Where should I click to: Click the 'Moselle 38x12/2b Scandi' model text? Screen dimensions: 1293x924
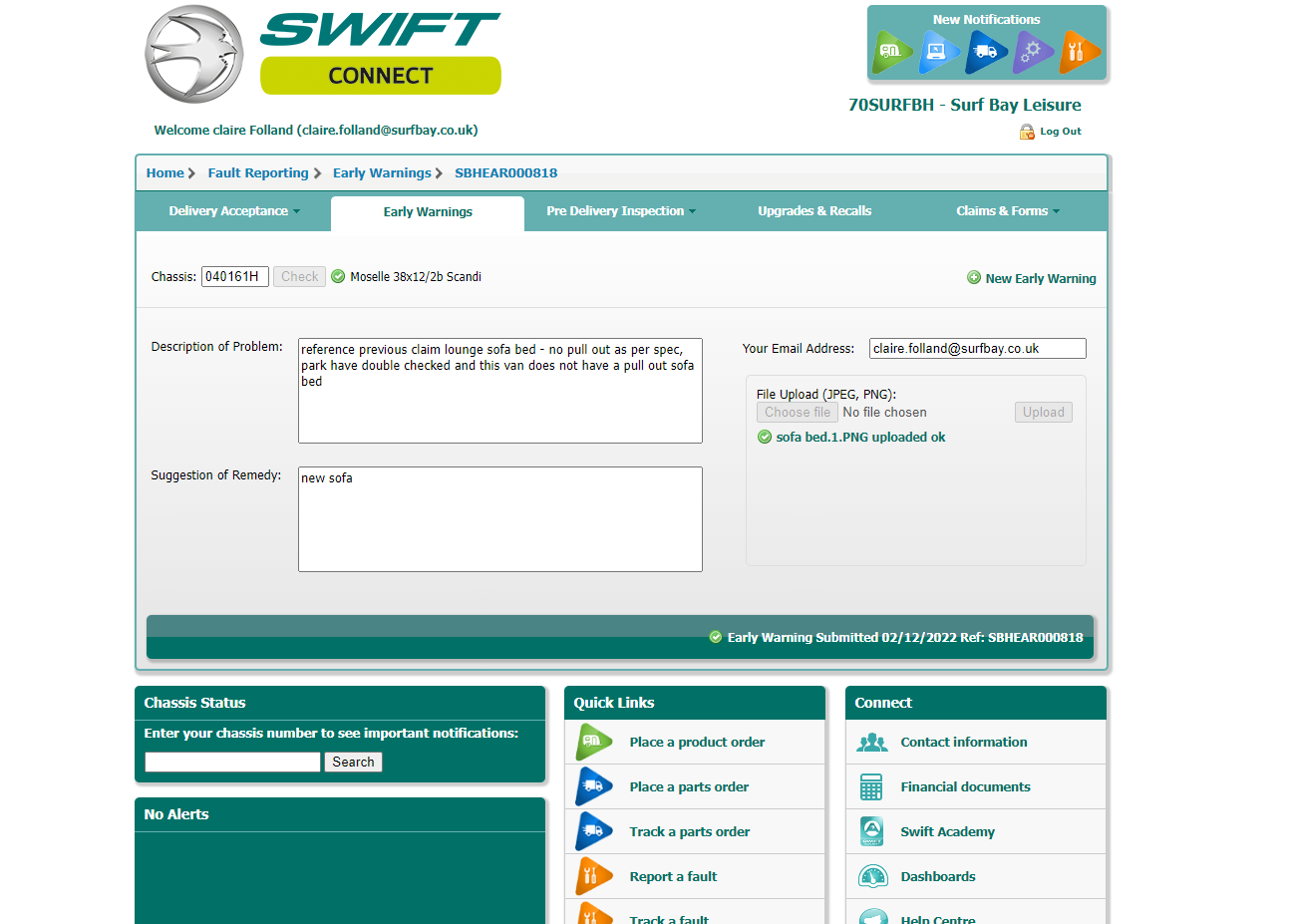[x=416, y=276]
